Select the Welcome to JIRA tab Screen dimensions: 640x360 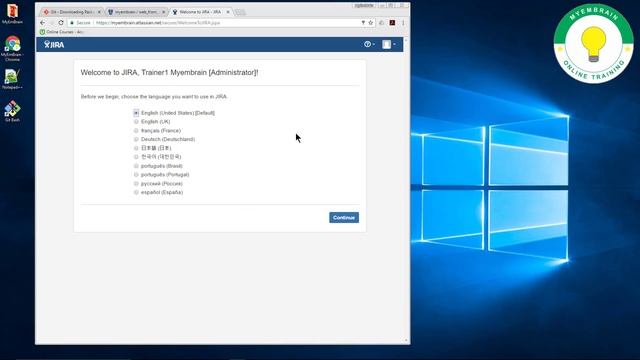tap(201, 12)
